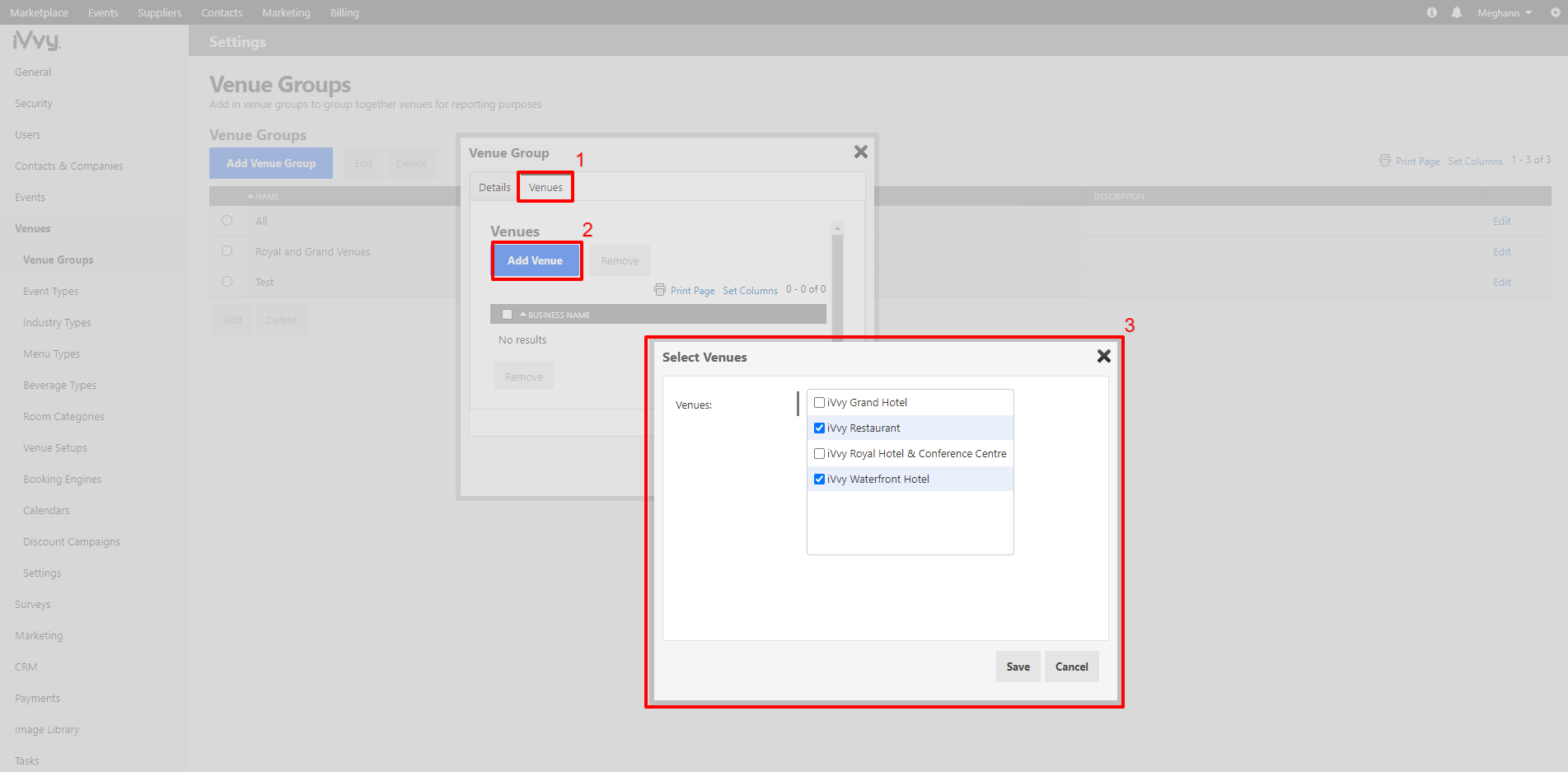The image size is (1568, 772).
Task: Switch to the Details tab
Action: pyautogui.click(x=494, y=187)
